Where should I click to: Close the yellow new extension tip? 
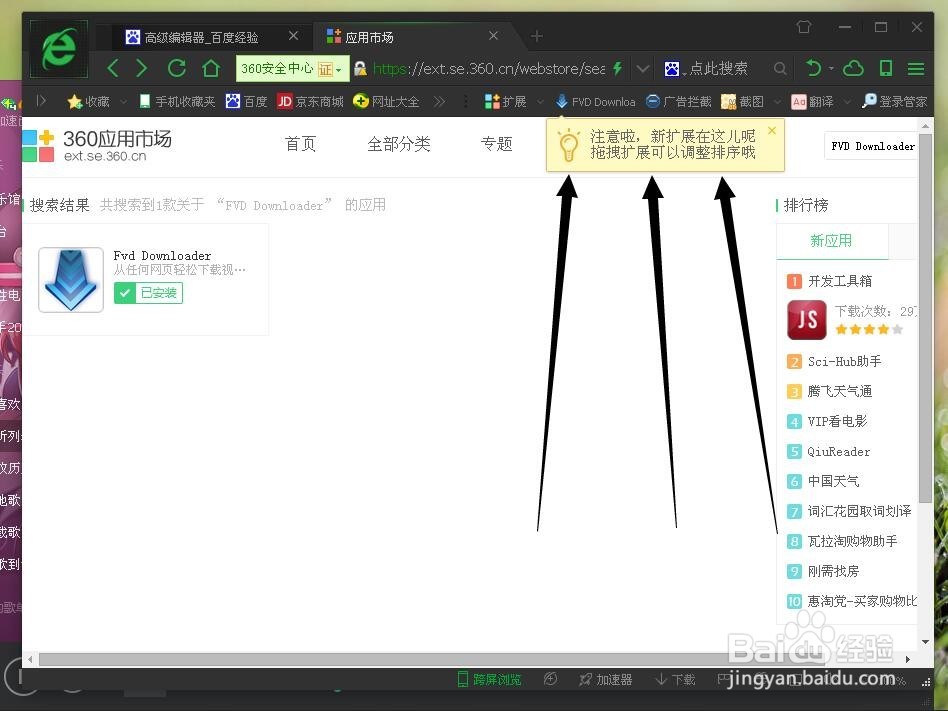[x=771, y=130]
